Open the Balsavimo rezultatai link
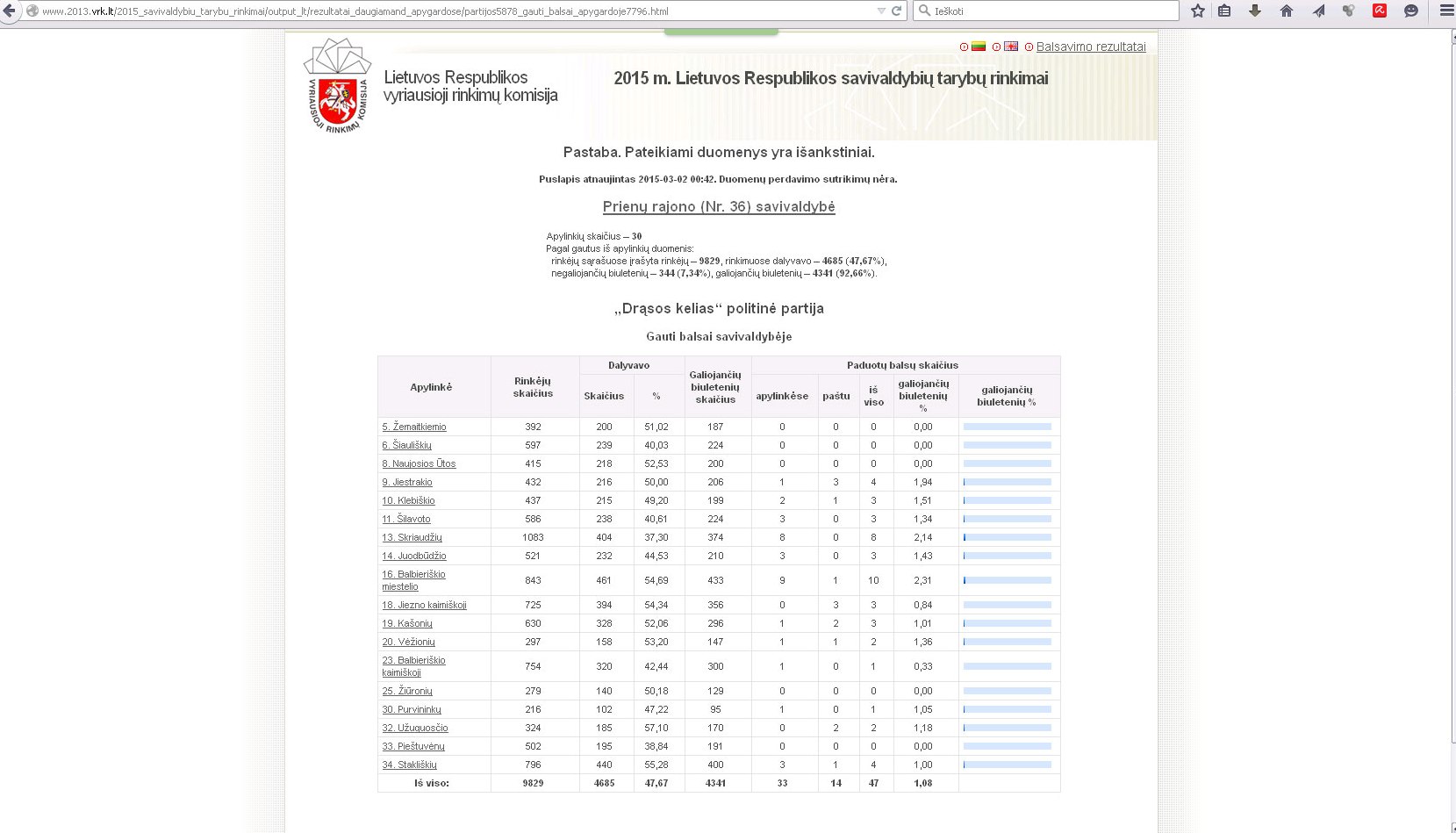The height and width of the screenshot is (833, 1456). pos(1091,47)
